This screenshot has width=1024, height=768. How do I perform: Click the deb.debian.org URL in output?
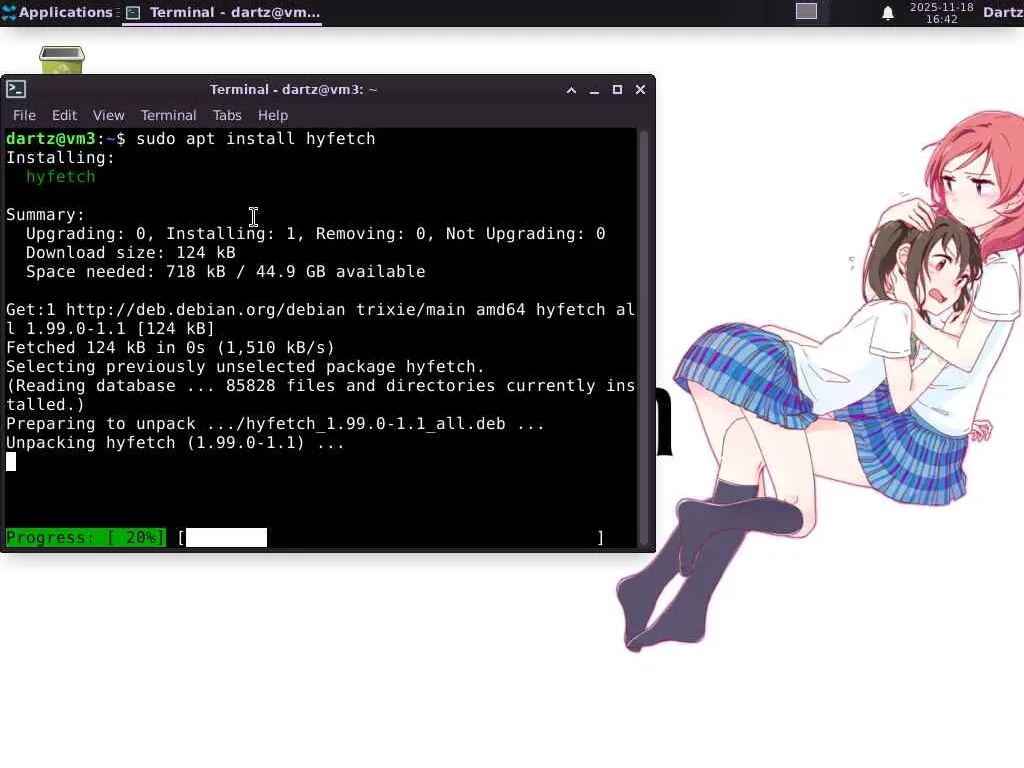tap(206, 310)
